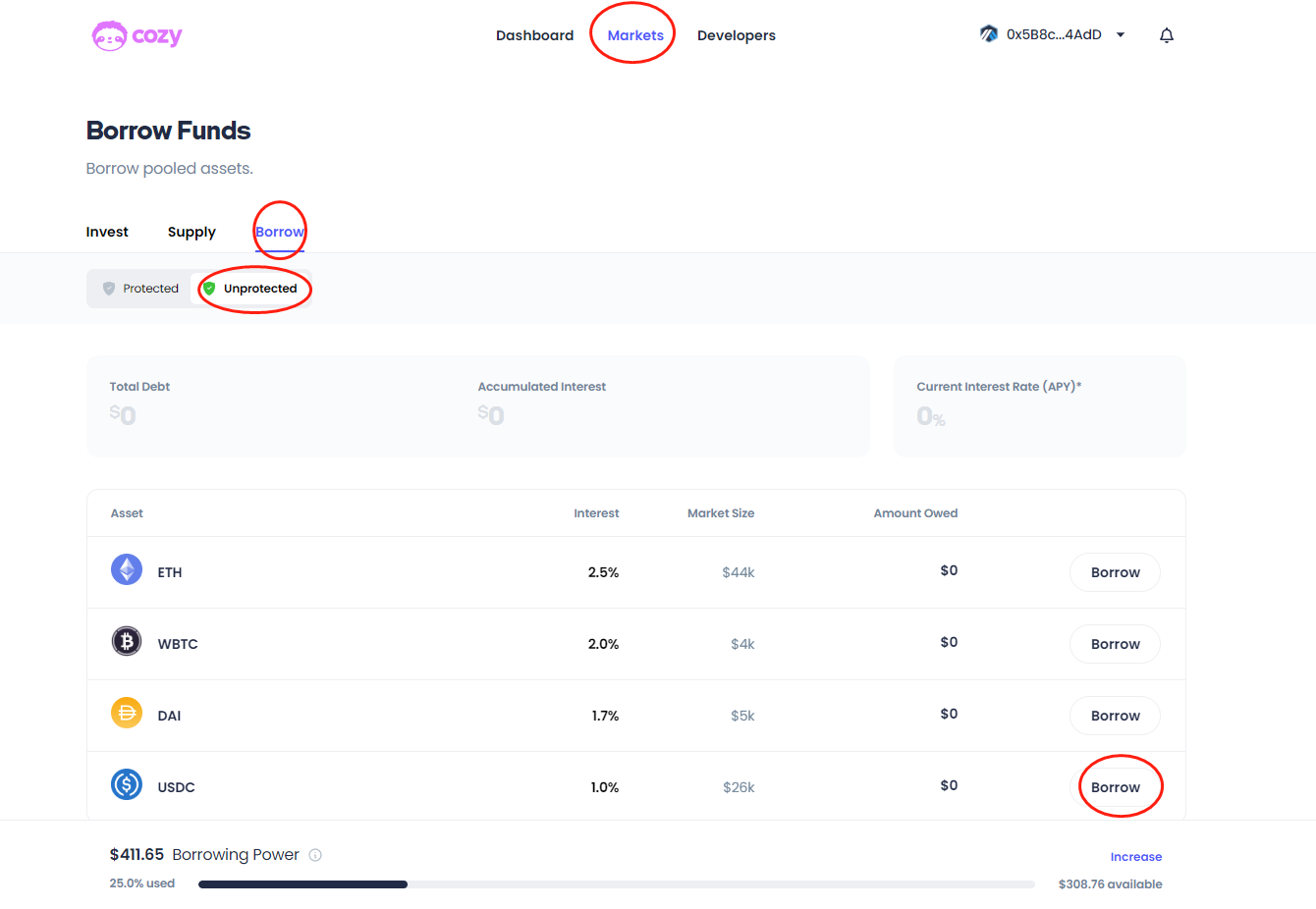
Task: Go to the Developers page
Action: click(x=736, y=35)
